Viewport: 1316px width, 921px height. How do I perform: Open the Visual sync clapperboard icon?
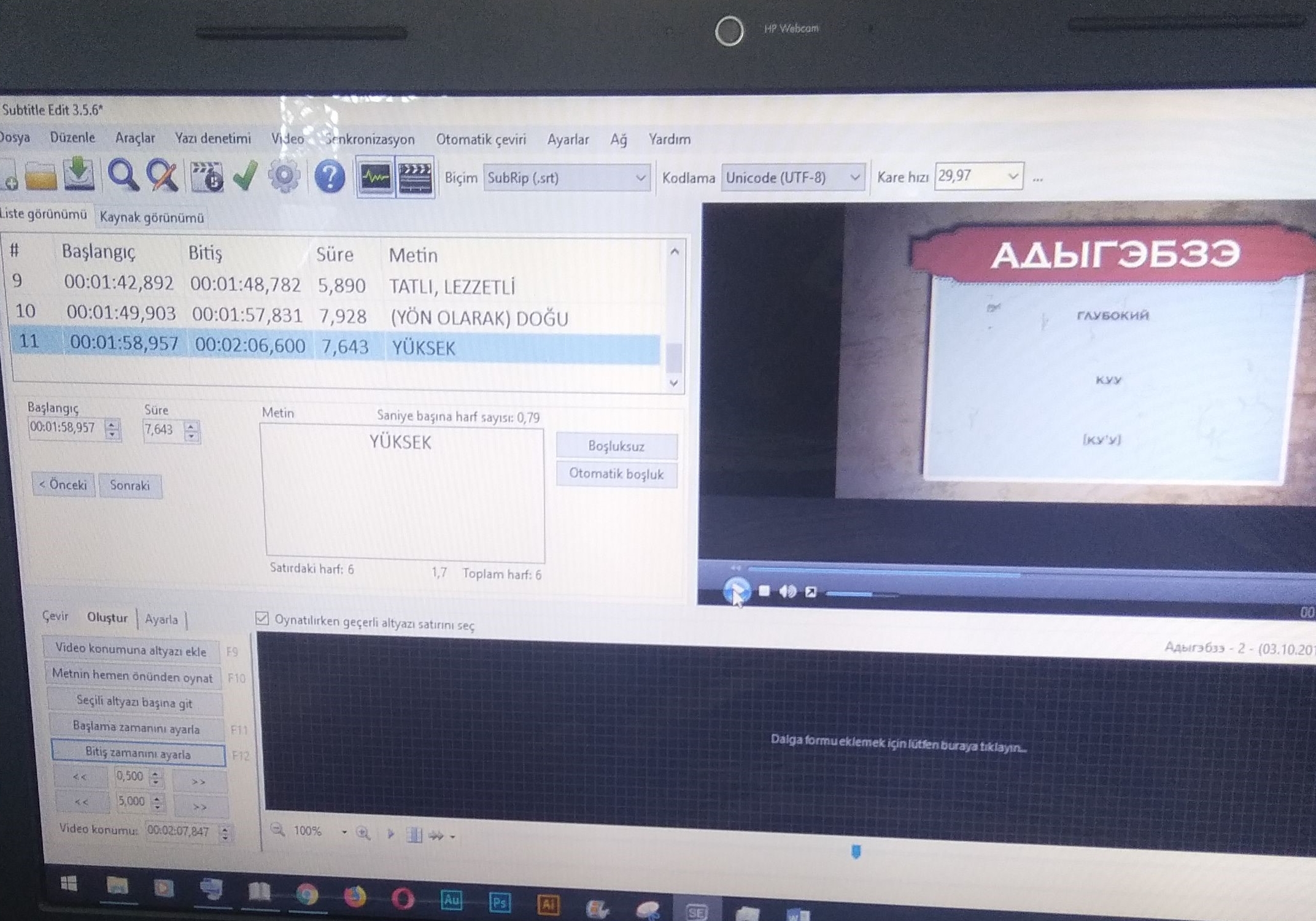click(x=206, y=177)
